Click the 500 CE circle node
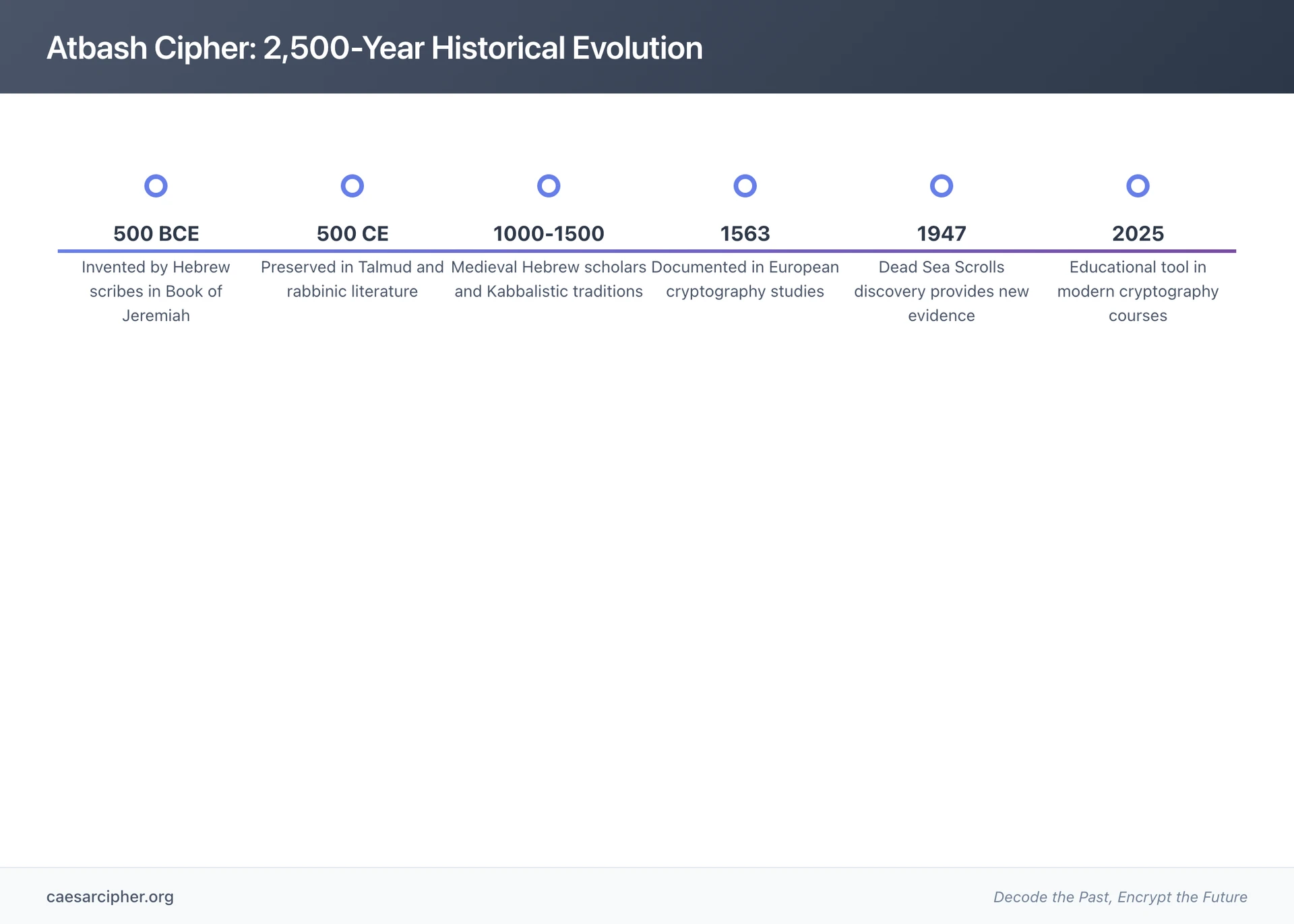Viewport: 1294px width, 924px height. tap(352, 186)
